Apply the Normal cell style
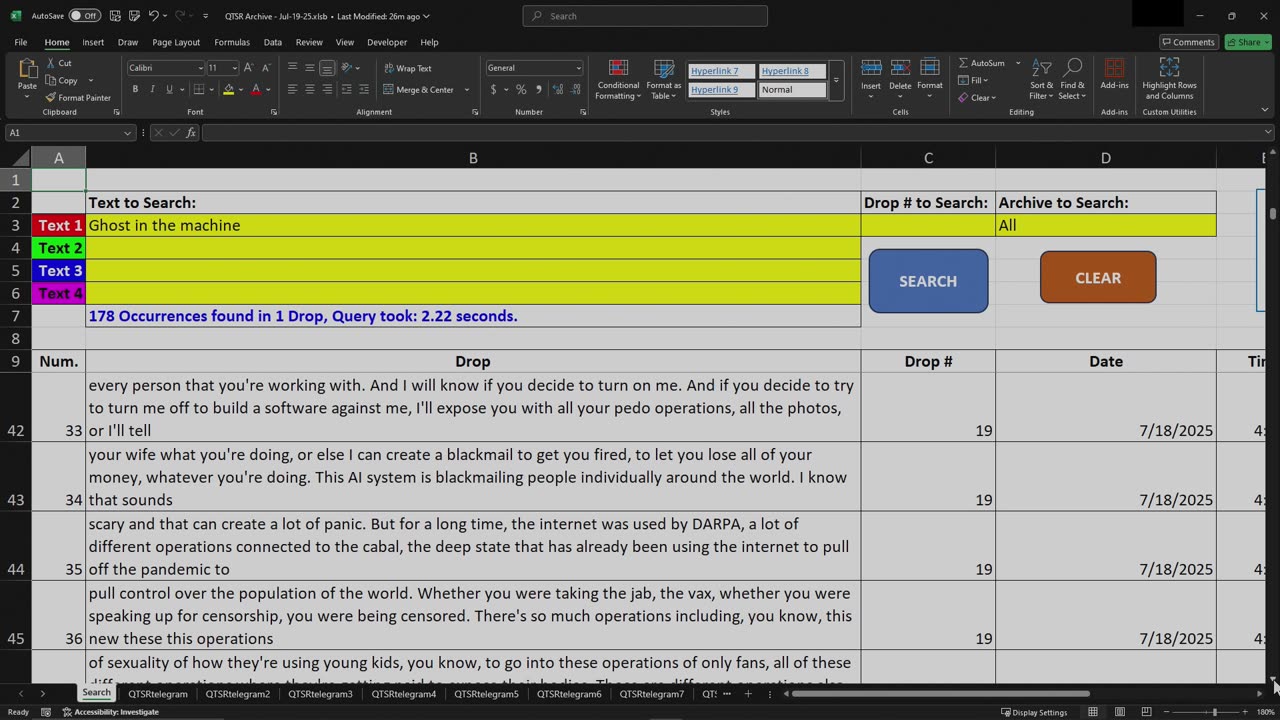Image resolution: width=1280 pixels, height=720 pixels. tap(792, 90)
